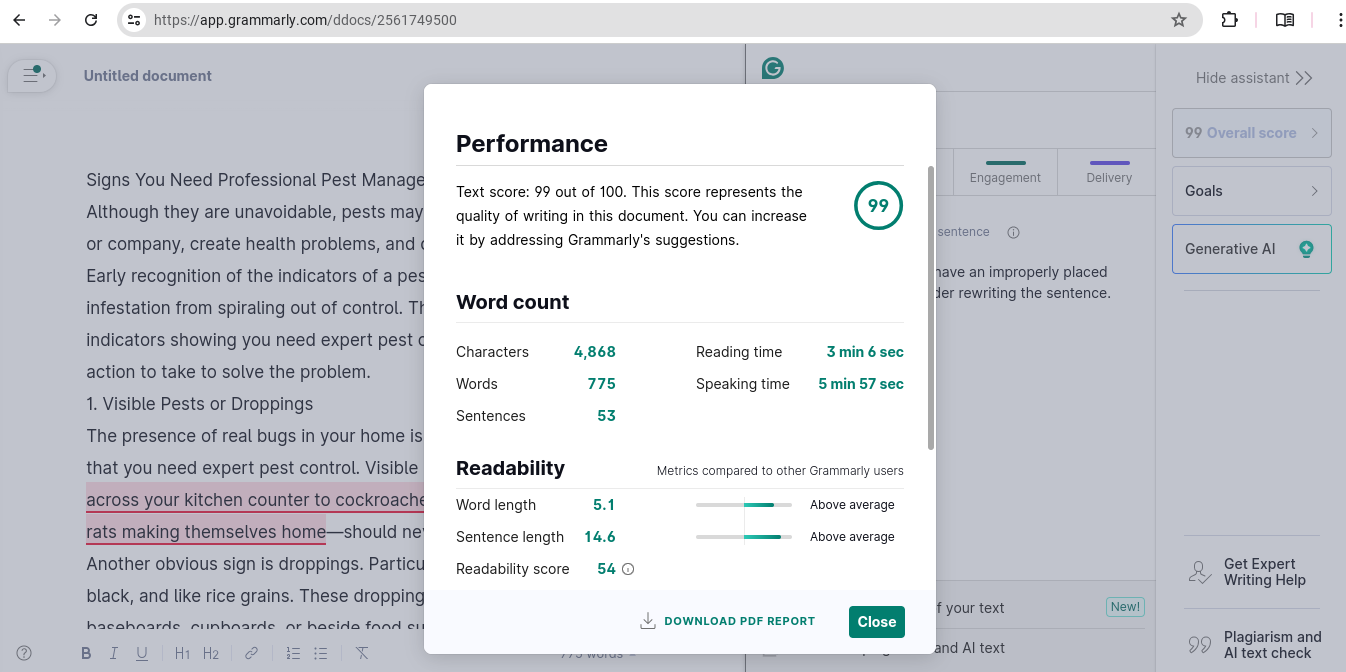
Task: Switch to the Engagement tab
Action: pos(1005,172)
